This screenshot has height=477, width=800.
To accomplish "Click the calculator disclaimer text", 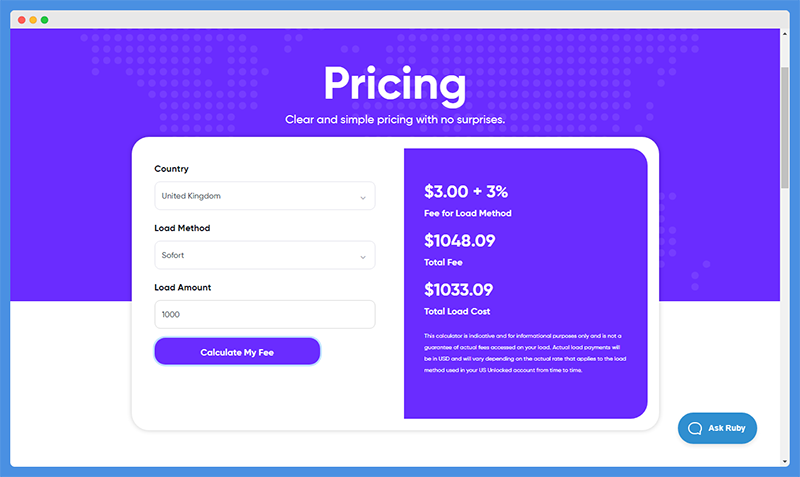I will 525,353.
